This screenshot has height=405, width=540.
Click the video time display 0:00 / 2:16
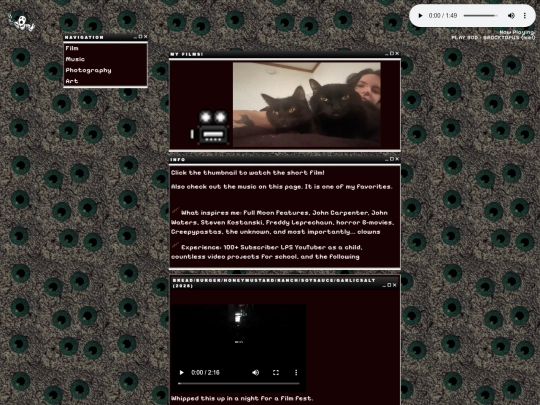tap(205, 372)
